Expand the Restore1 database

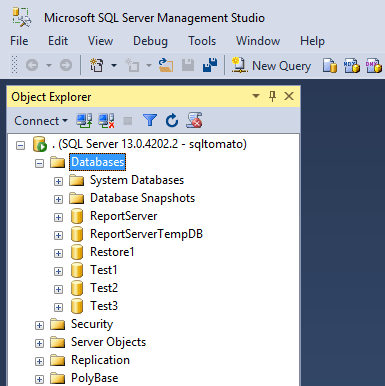click(58, 254)
